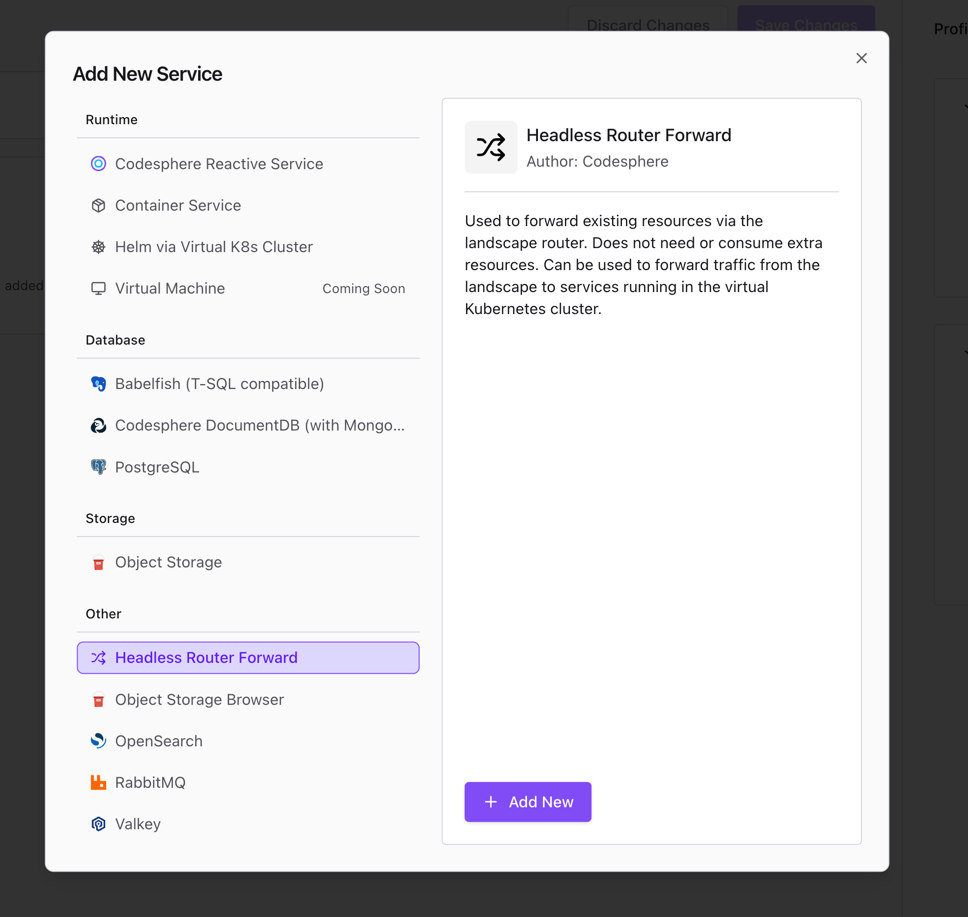Click the PostgreSQL elephant icon
This screenshot has height=917, width=968.
(x=98, y=467)
